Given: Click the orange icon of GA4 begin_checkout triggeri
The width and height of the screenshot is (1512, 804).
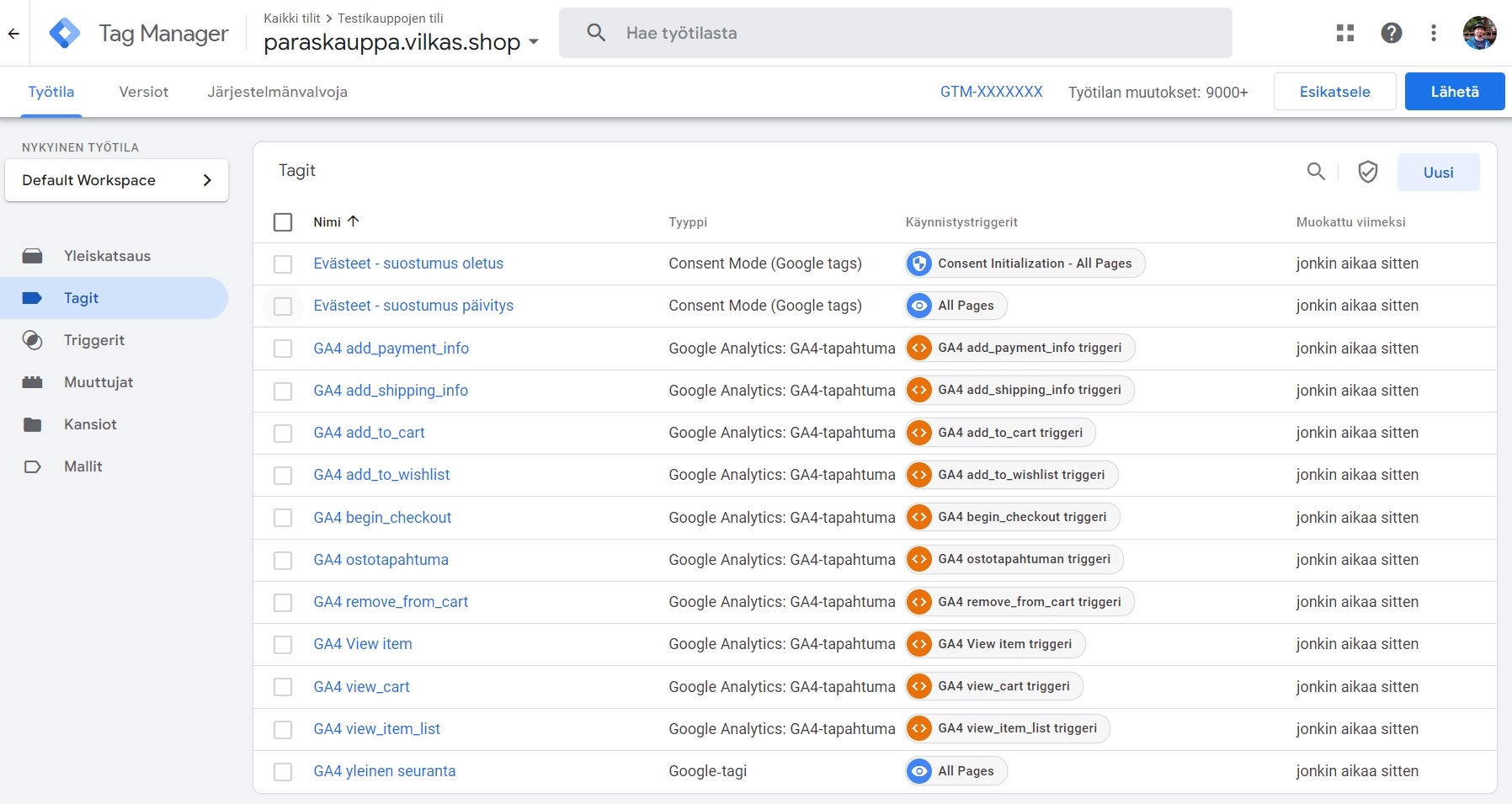Looking at the screenshot, I should pyautogui.click(x=919, y=517).
